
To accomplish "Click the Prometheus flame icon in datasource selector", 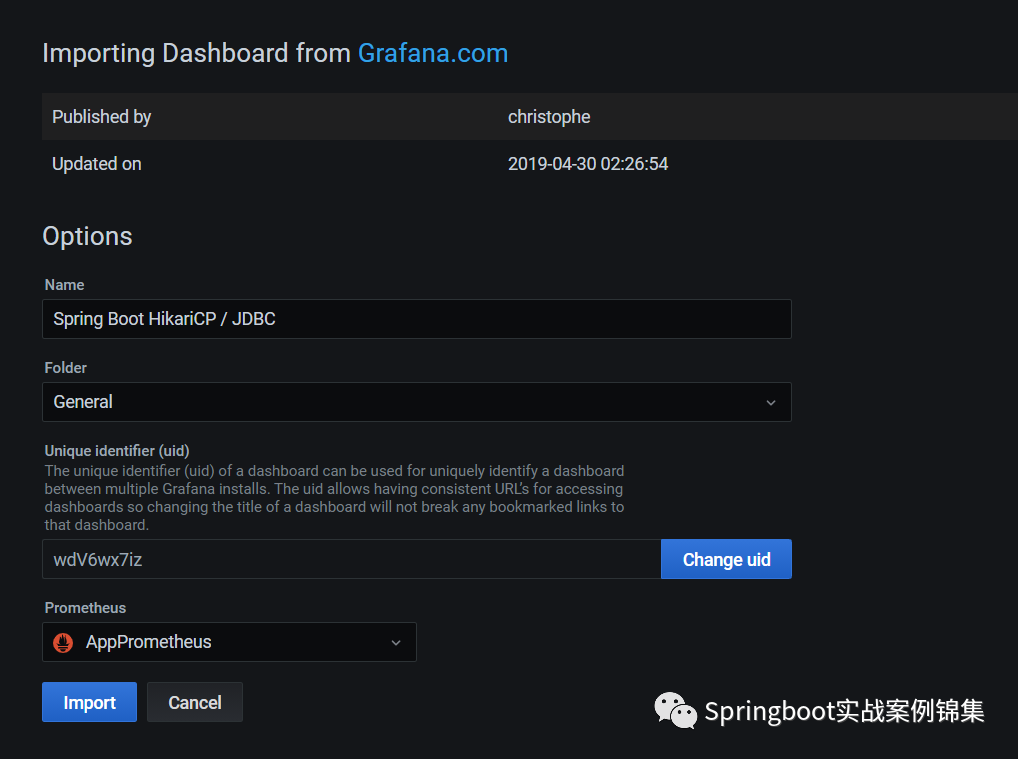I will coord(64,642).
